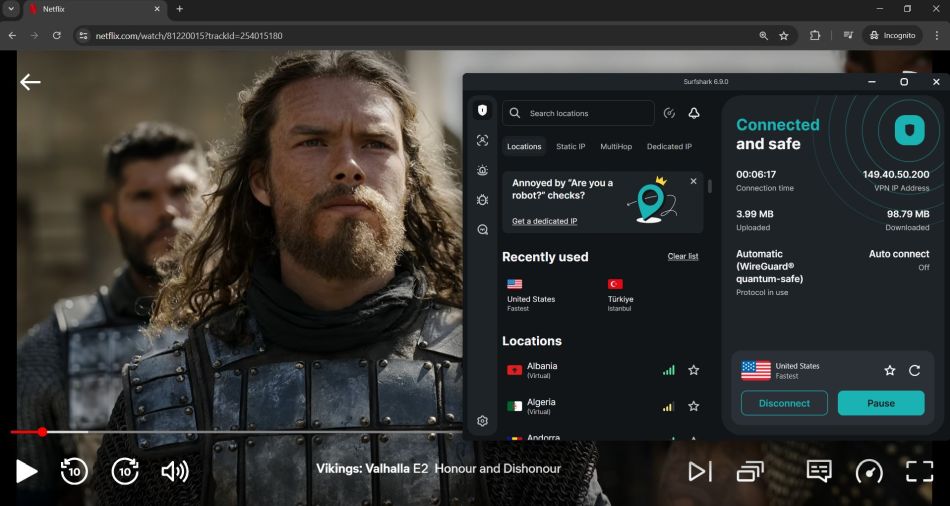Rewind the video 10 seconds
This screenshot has height=506, width=950.
click(x=74, y=471)
